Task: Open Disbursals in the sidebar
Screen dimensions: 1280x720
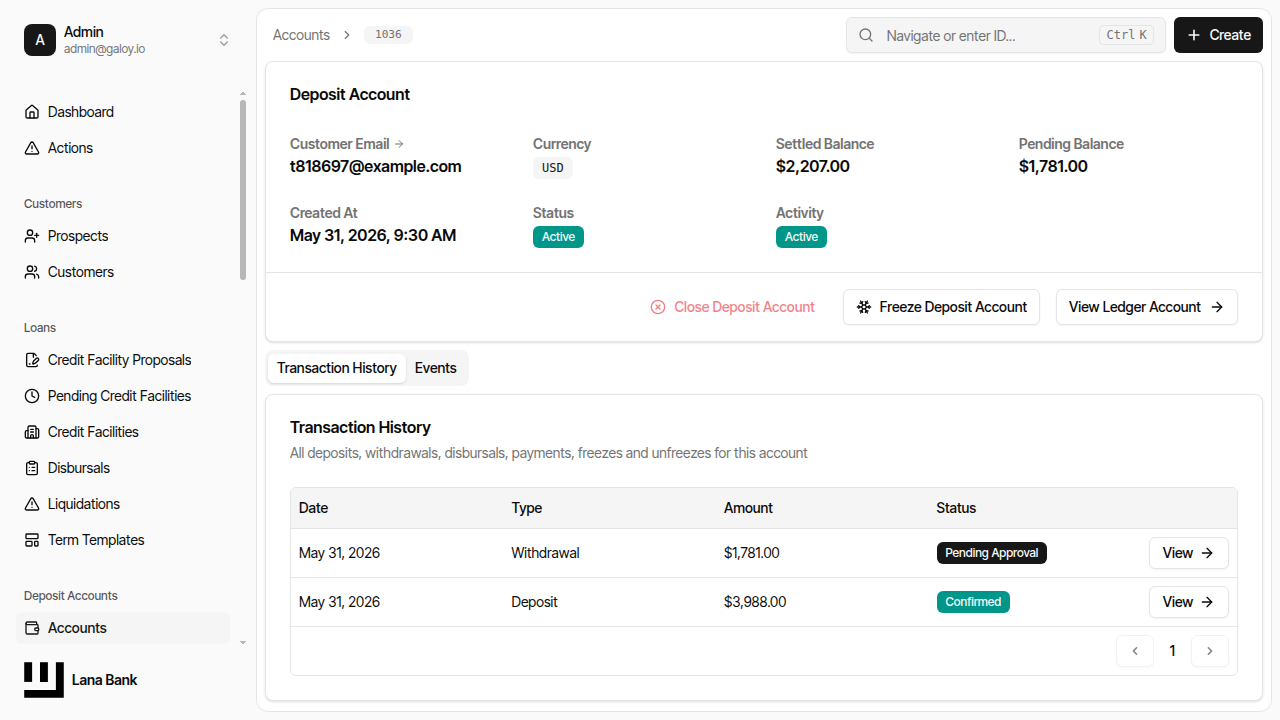Action: pos(124,468)
